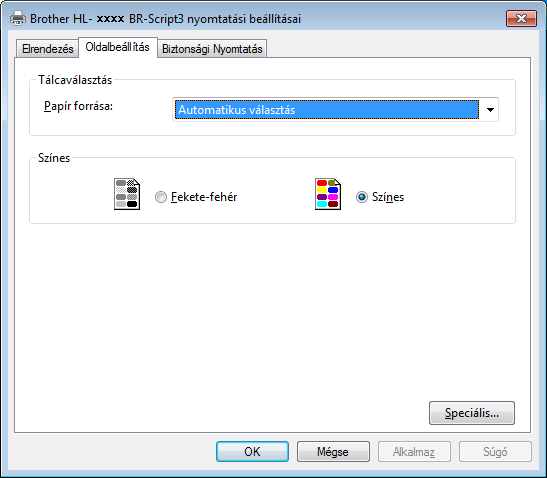This screenshot has width=547, height=478.
Task: Switch to the Oldalbeállítás tab
Action: 118,47
